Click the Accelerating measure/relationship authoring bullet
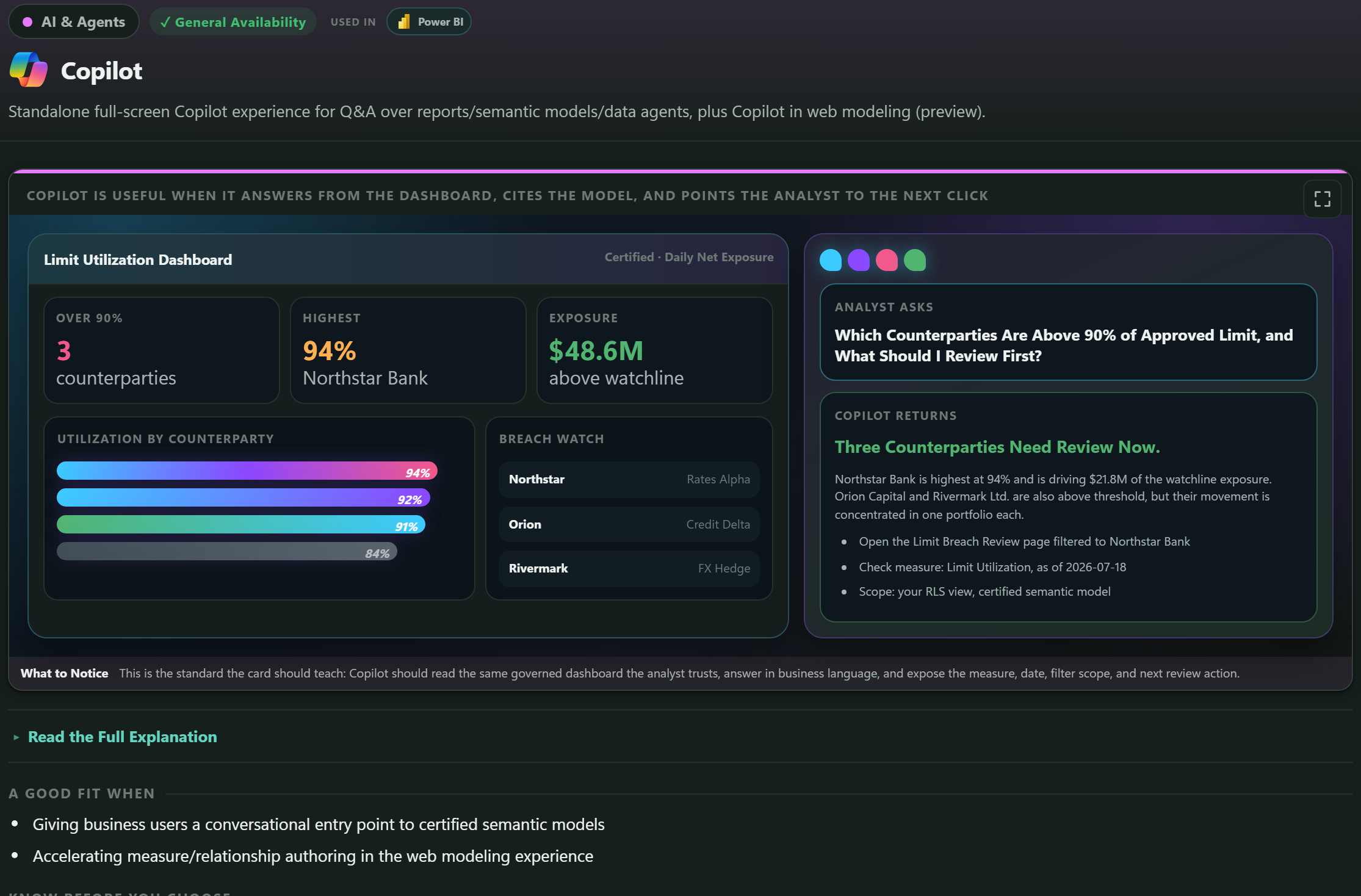 [312, 856]
